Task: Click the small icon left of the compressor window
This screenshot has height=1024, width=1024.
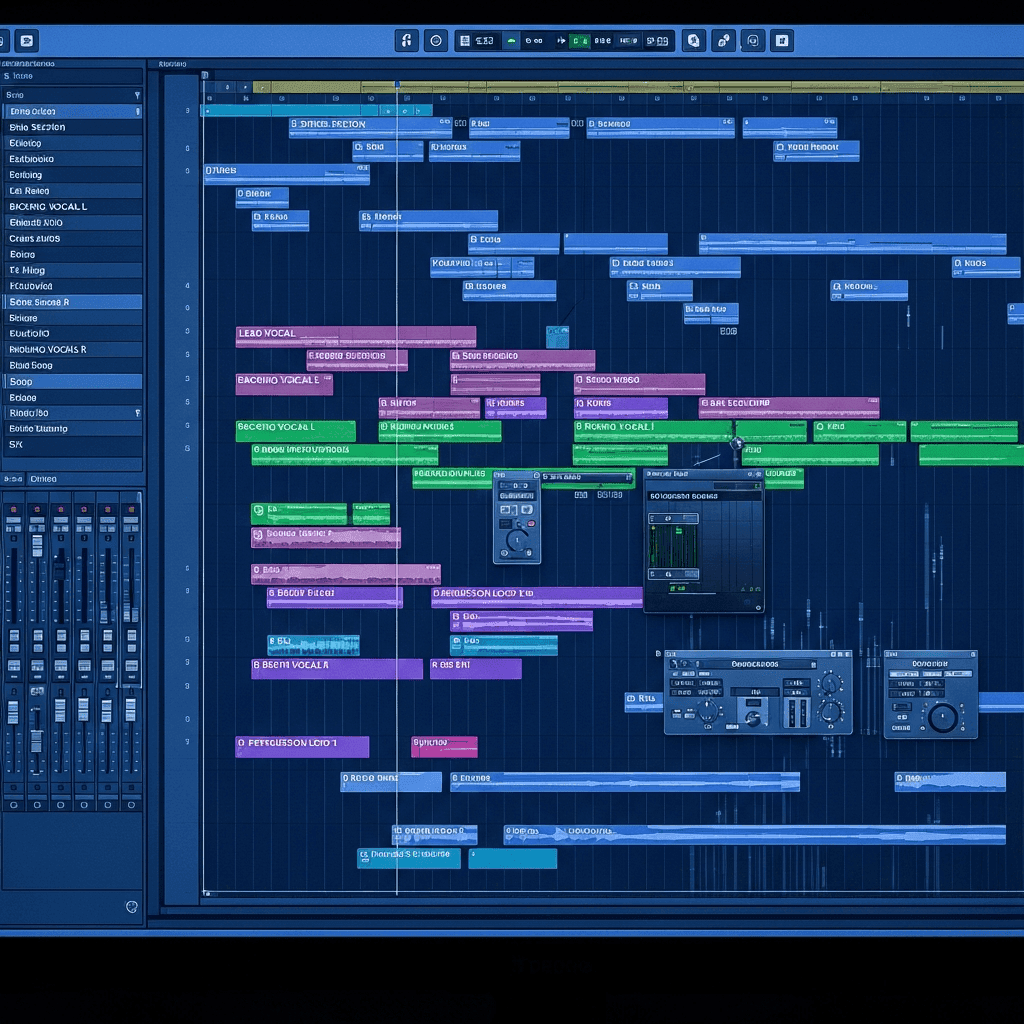Action: click(658, 654)
